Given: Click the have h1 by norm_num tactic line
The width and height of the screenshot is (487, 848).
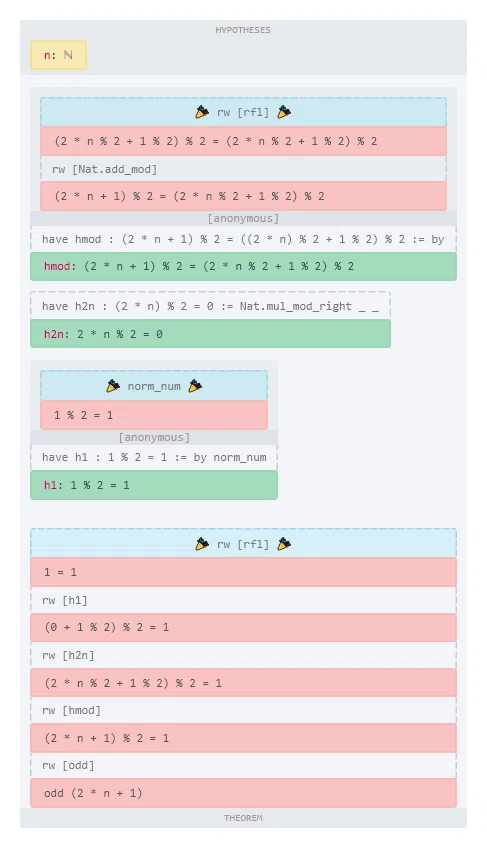Looking at the screenshot, I should [x=154, y=457].
